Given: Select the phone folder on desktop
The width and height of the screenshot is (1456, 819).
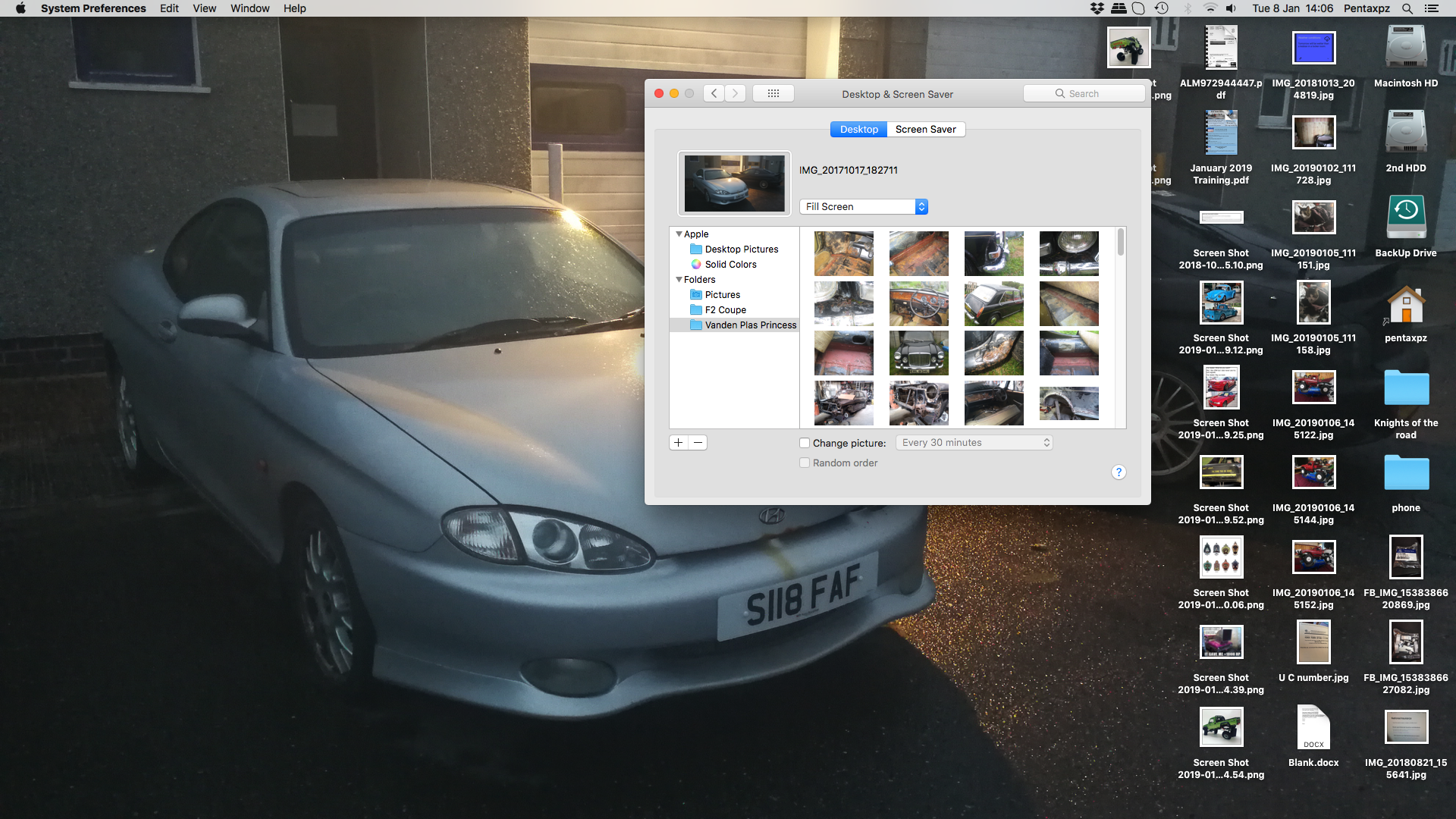Looking at the screenshot, I should 1406,472.
